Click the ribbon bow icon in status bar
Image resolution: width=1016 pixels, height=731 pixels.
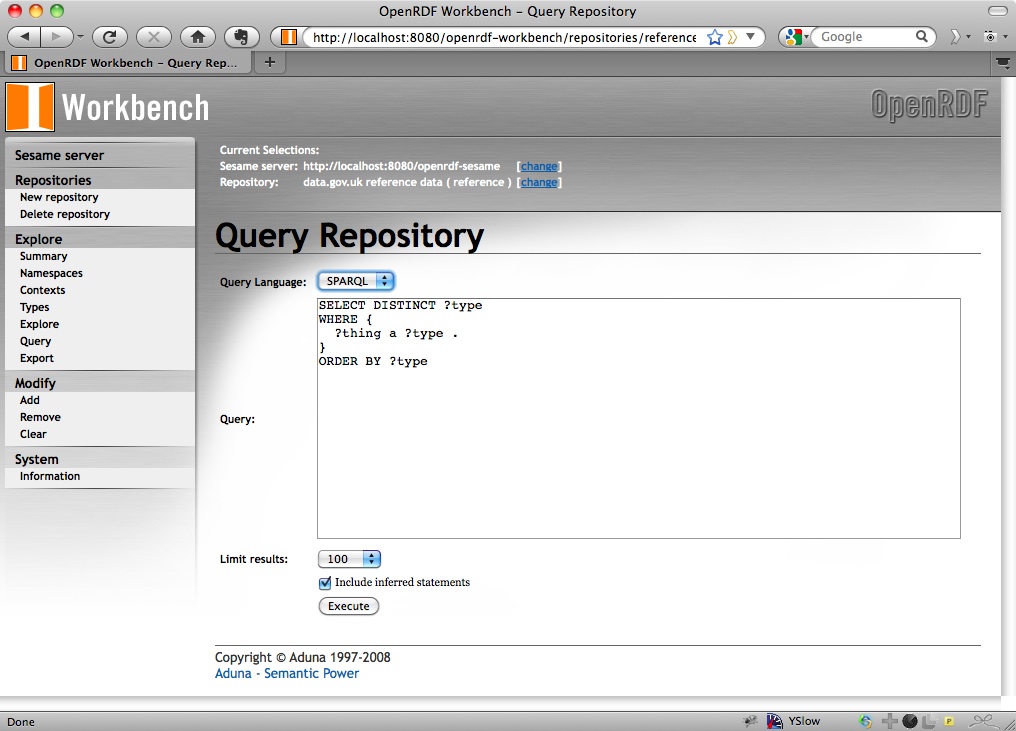click(x=984, y=721)
